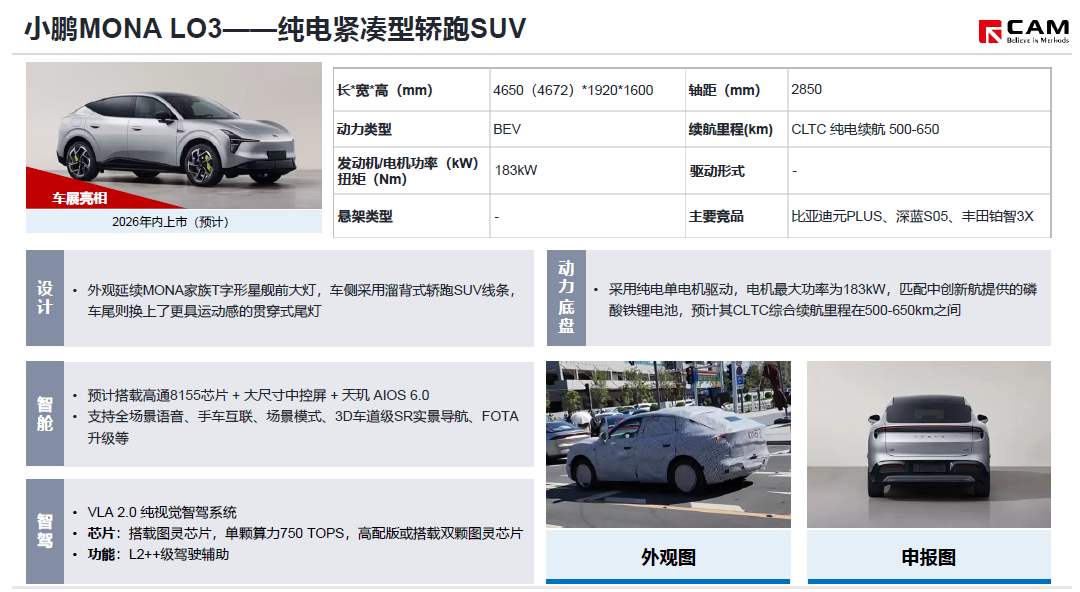The width and height of the screenshot is (1080, 592).
Task: Select "CLTC 纯电续航 500-650" value
Action: (865, 130)
